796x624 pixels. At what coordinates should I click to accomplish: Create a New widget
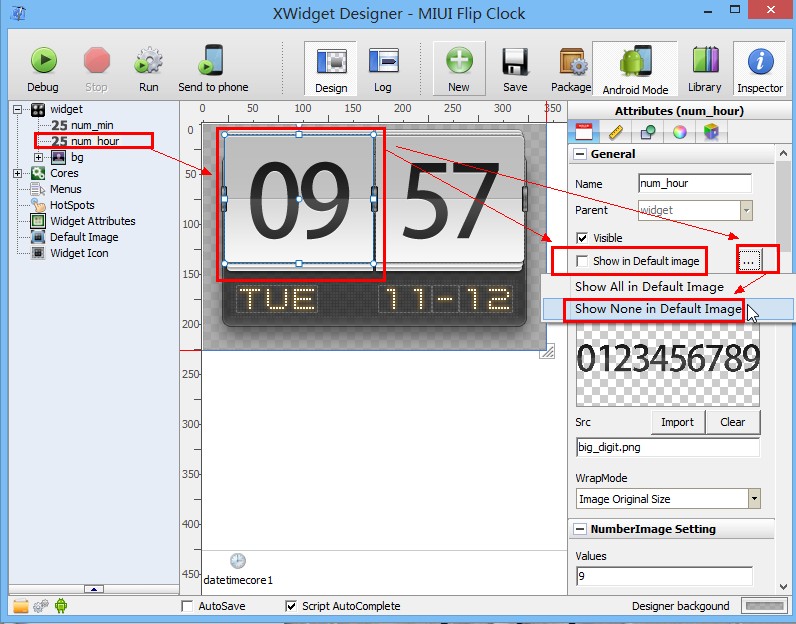(458, 69)
